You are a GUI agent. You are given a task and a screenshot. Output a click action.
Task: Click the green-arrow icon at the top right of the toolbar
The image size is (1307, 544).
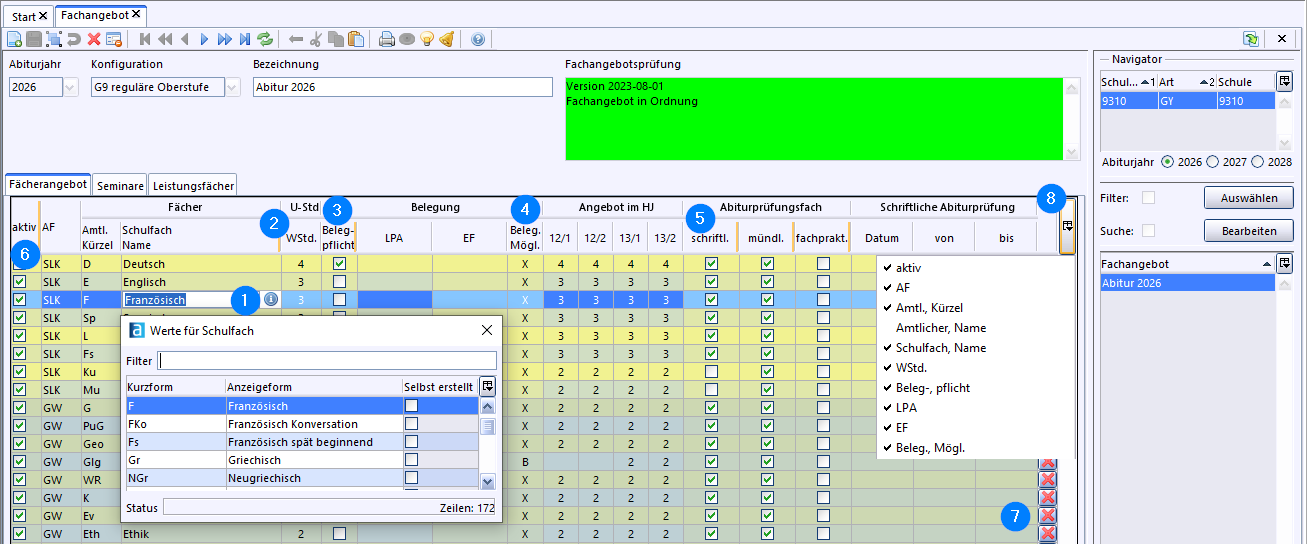[x=1251, y=39]
